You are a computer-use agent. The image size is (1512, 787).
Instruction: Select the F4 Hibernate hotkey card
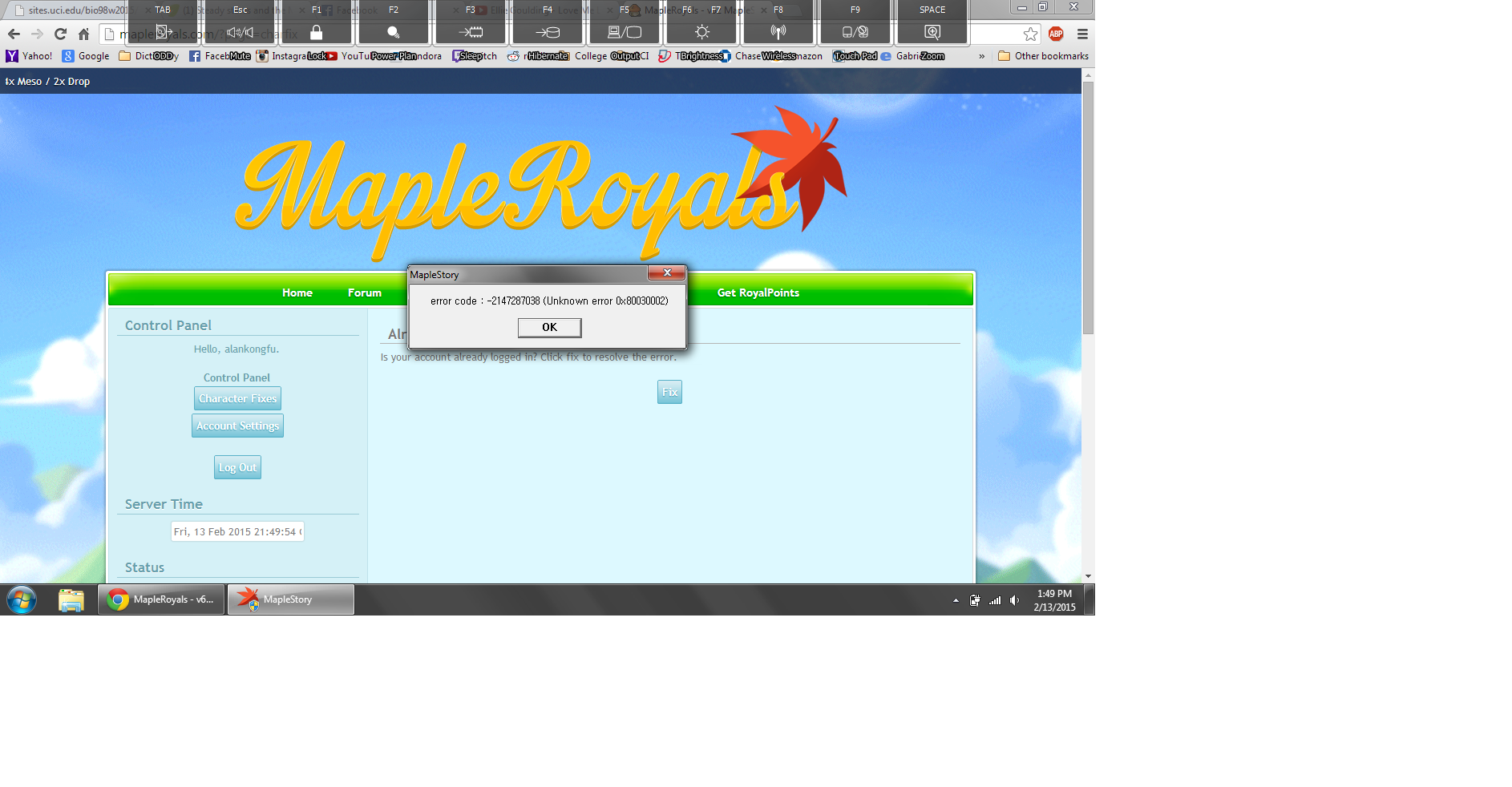(548, 32)
